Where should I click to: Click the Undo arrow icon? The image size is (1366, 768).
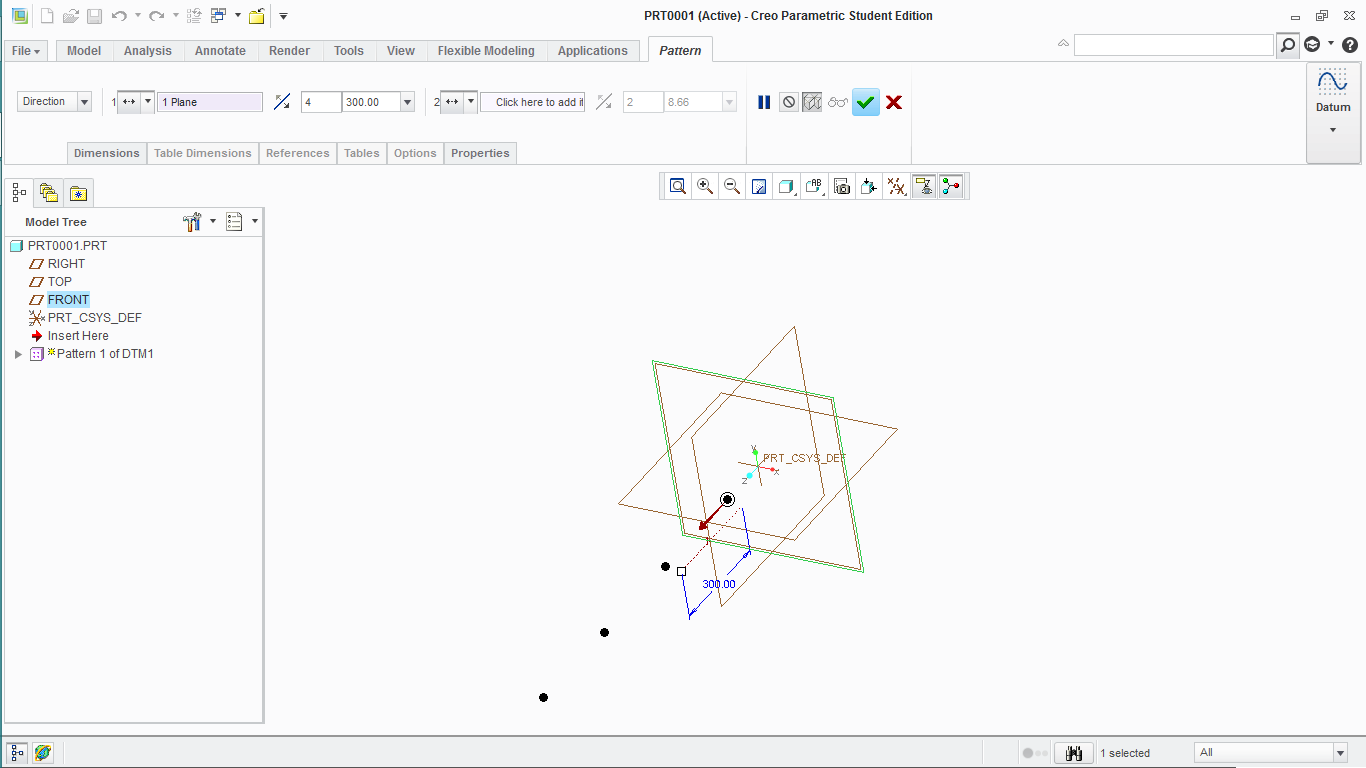(x=119, y=16)
